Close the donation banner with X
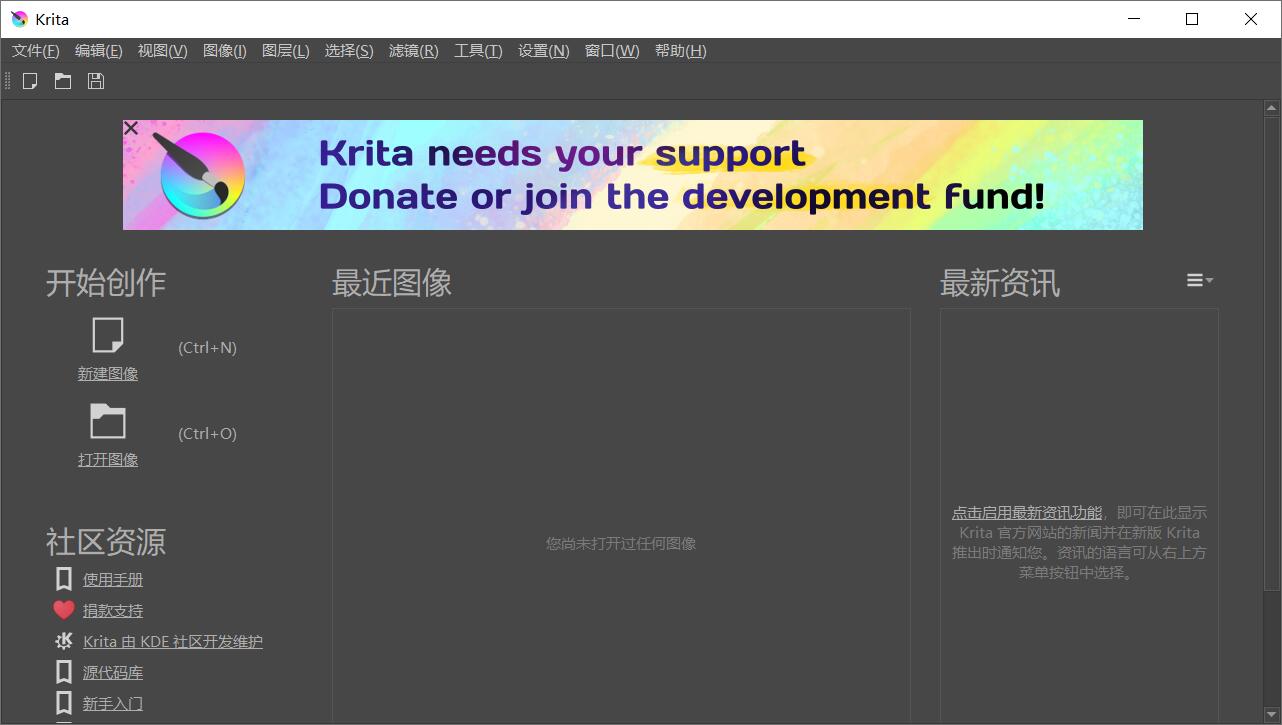This screenshot has width=1282, height=725. (131, 128)
